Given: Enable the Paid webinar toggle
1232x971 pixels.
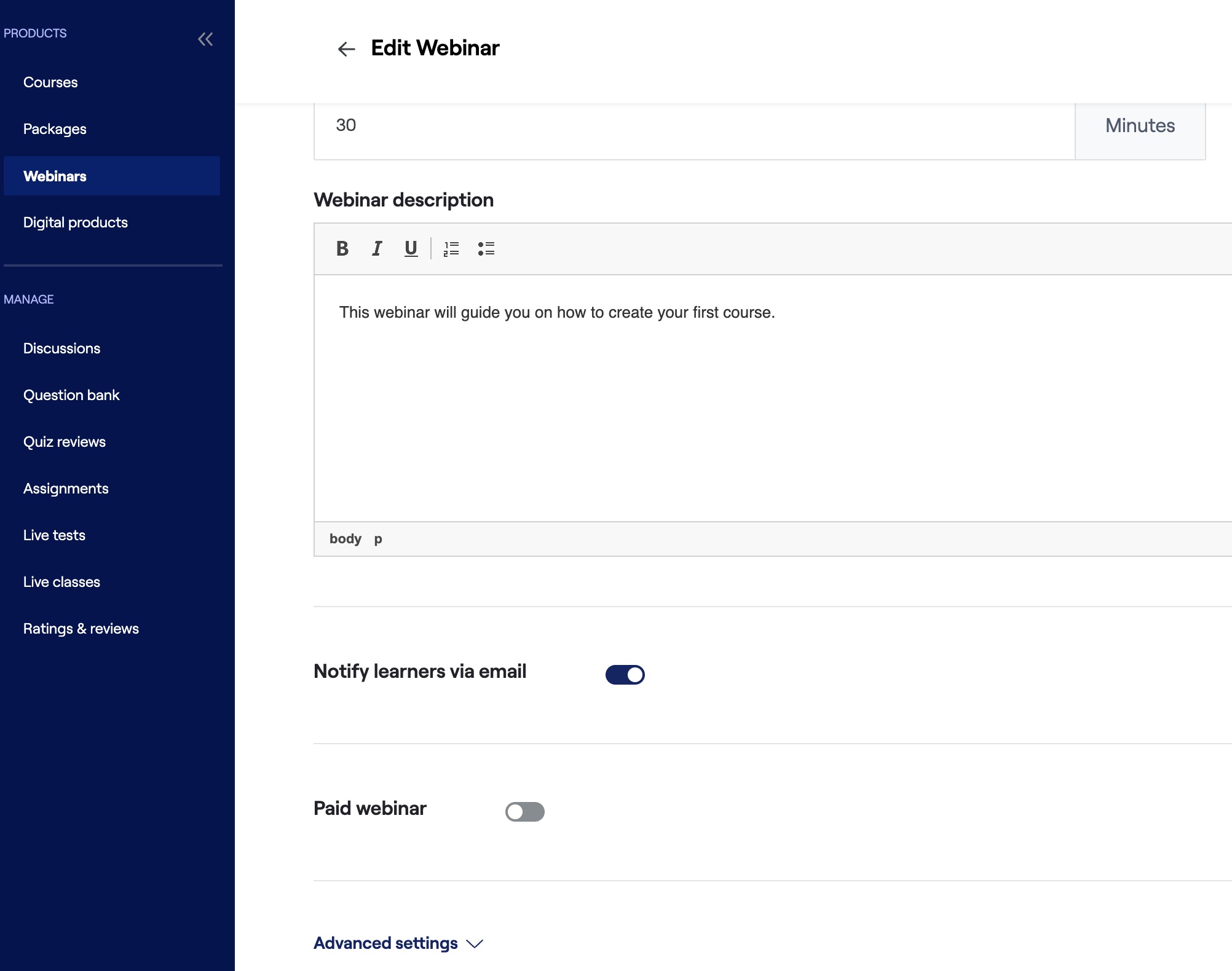Looking at the screenshot, I should (524, 812).
